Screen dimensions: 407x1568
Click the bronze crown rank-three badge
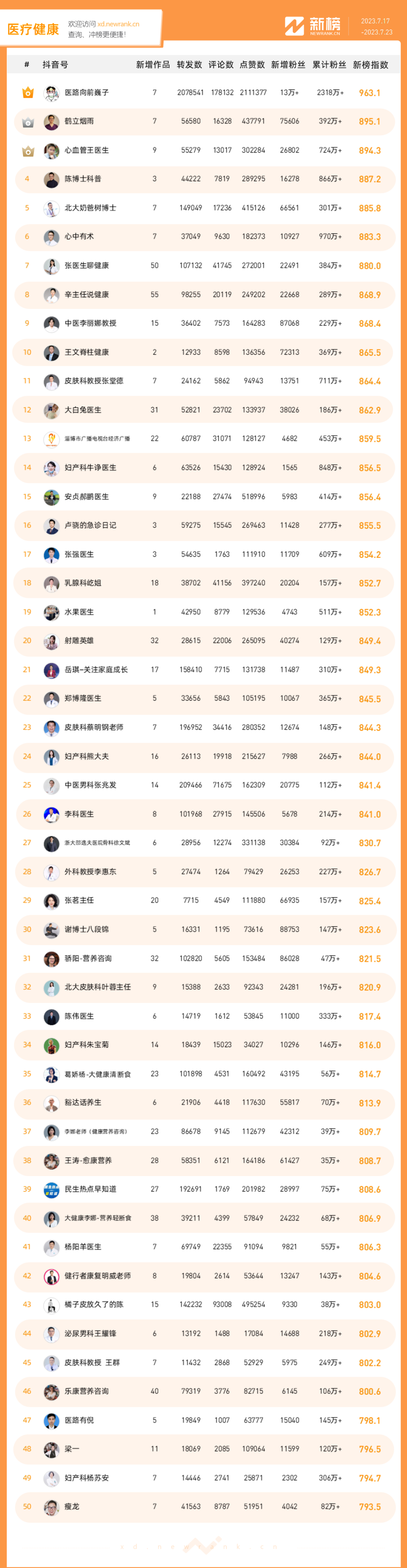(x=28, y=151)
